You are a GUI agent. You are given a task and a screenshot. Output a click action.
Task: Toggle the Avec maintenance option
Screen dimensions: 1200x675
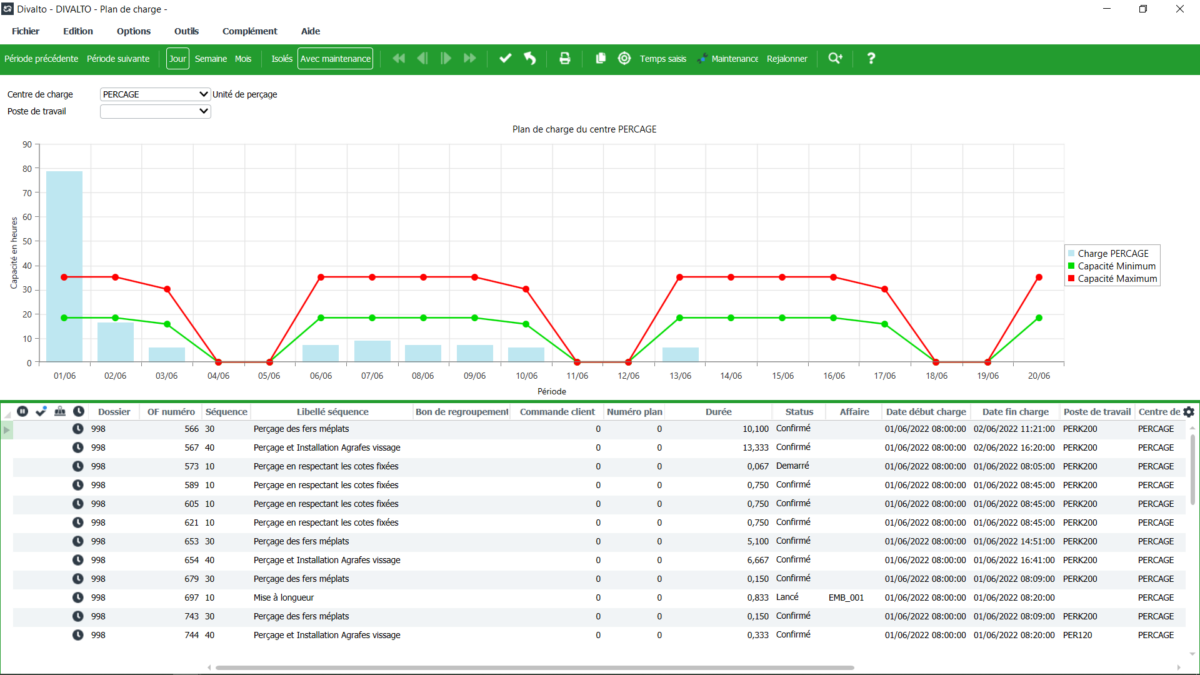click(335, 59)
